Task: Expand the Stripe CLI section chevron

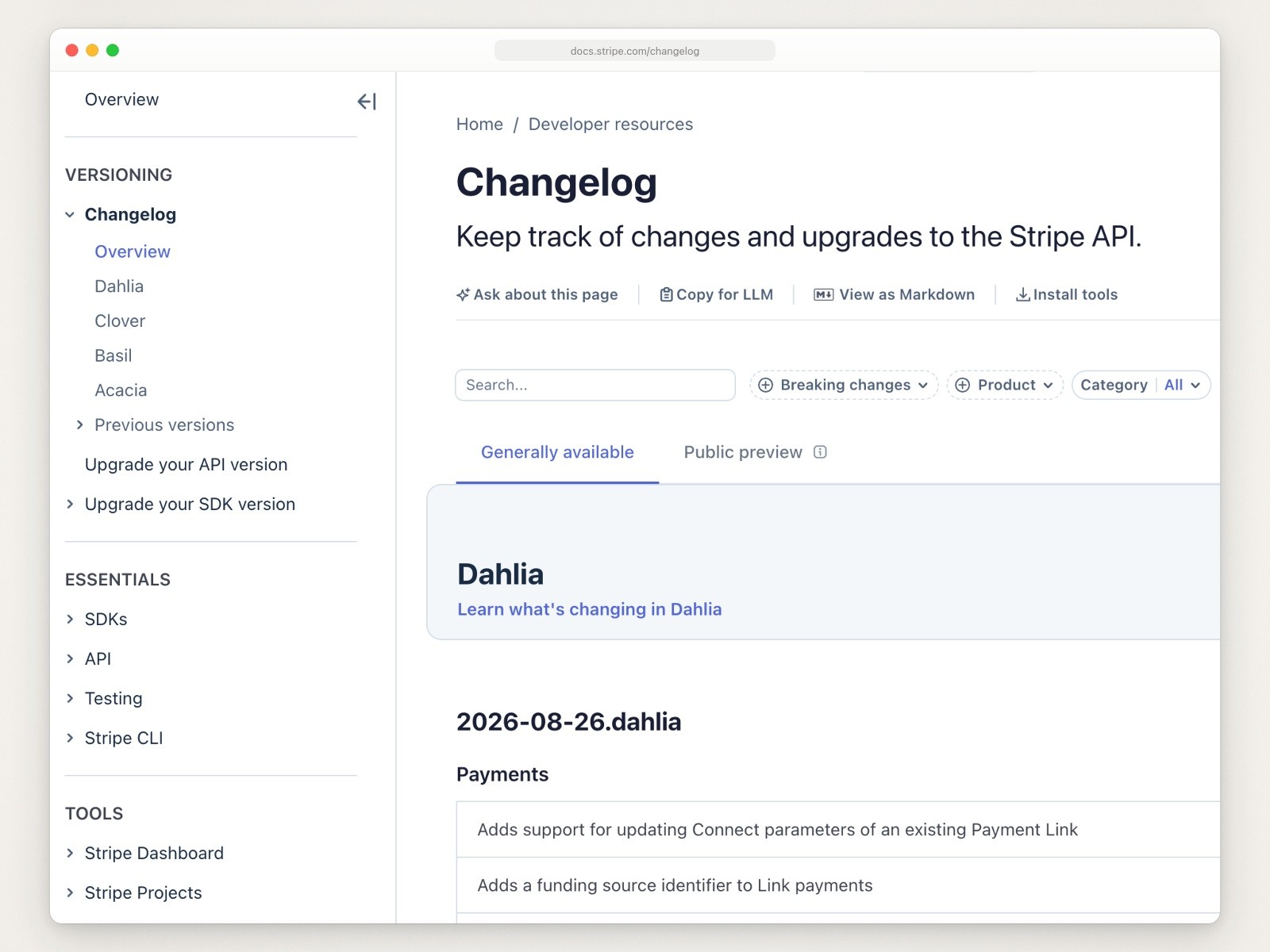Action: 70,739
